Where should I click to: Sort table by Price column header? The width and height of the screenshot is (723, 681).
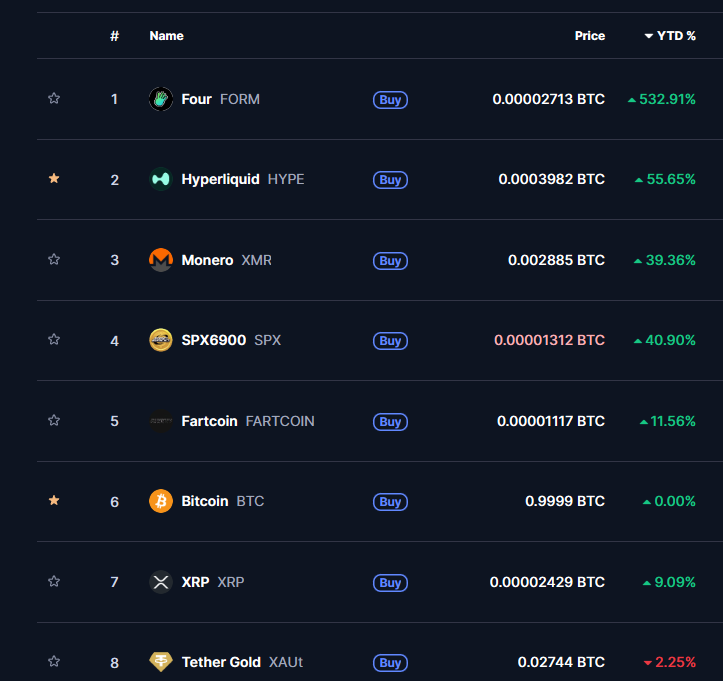(x=589, y=36)
